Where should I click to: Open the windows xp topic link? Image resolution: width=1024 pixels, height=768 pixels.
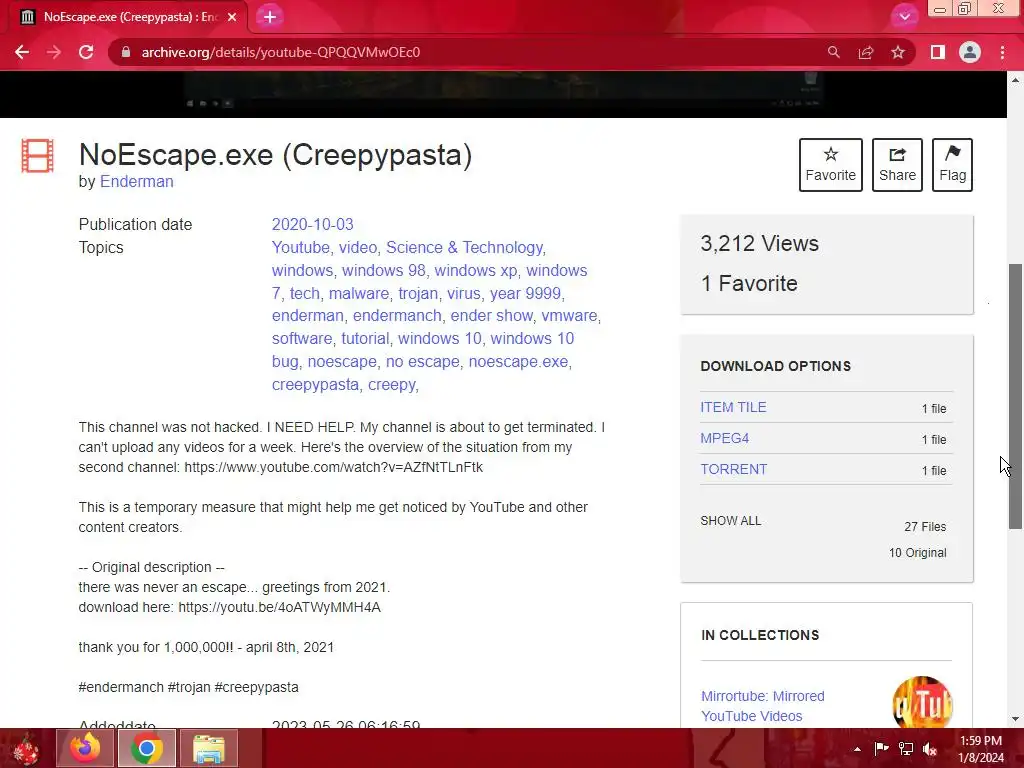[x=475, y=270]
